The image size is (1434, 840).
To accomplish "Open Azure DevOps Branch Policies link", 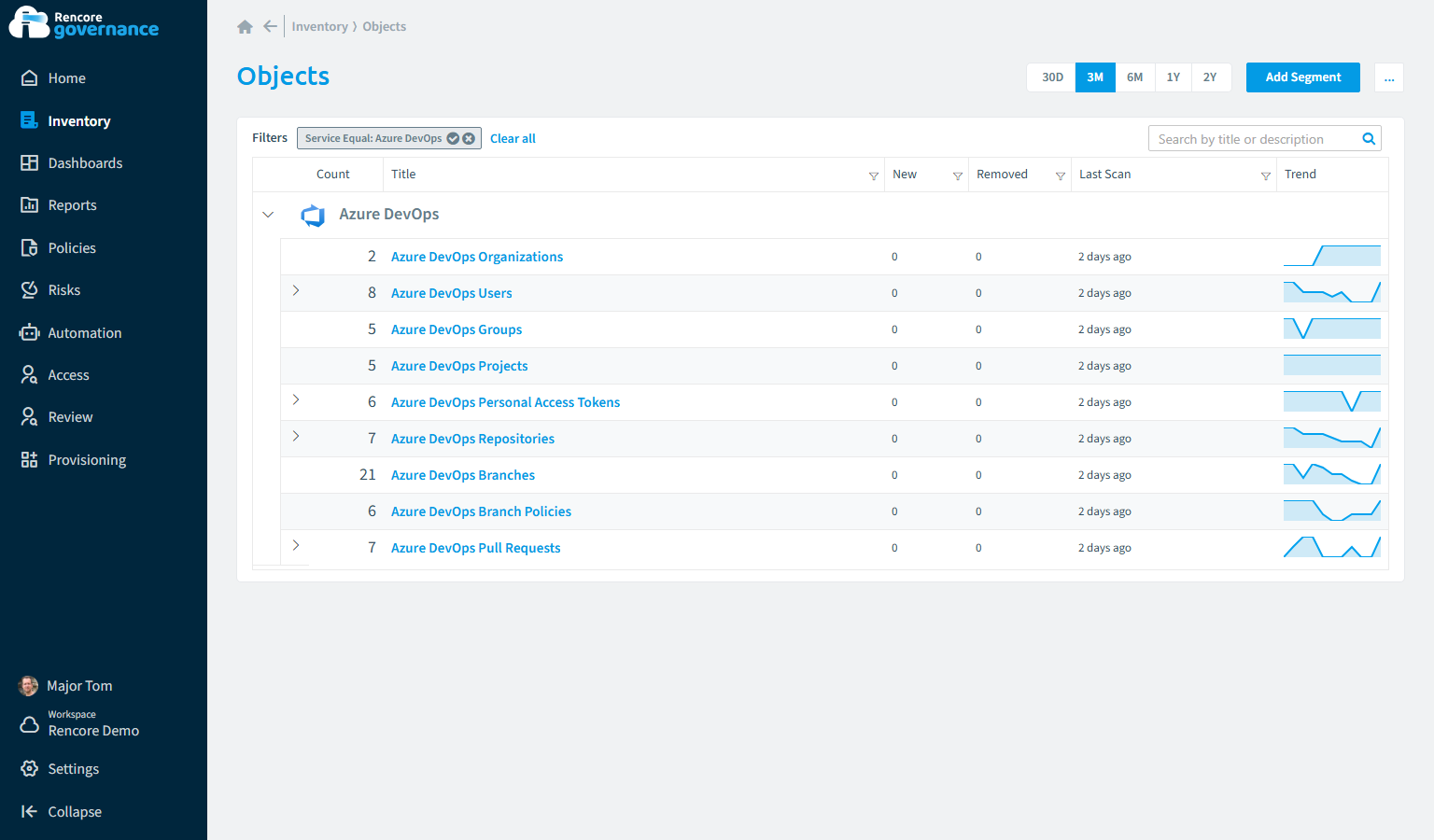I will (x=481, y=511).
